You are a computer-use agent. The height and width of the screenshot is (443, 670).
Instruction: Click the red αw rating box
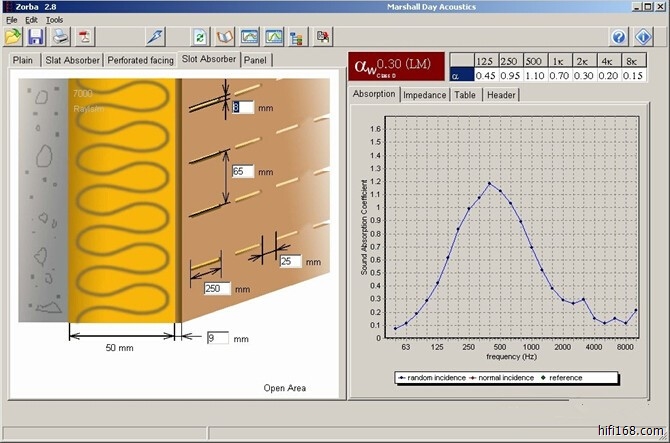tap(395, 66)
